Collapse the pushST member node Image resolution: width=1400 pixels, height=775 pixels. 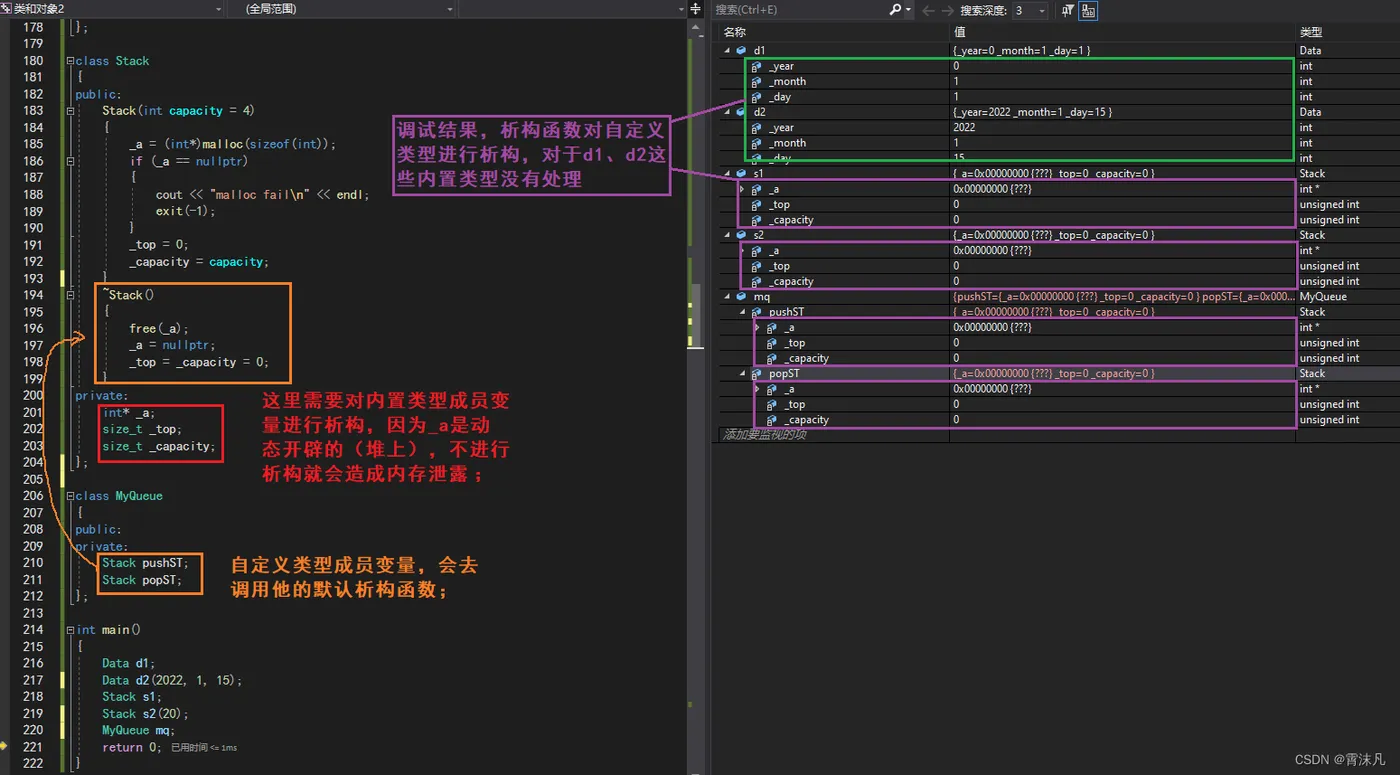[743, 312]
